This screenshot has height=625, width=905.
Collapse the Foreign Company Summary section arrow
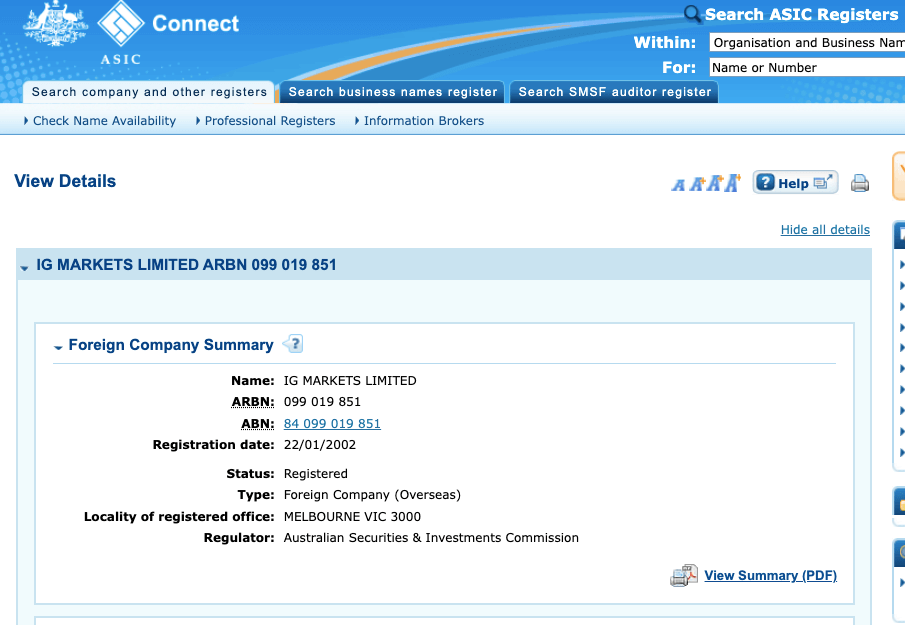[x=58, y=347]
